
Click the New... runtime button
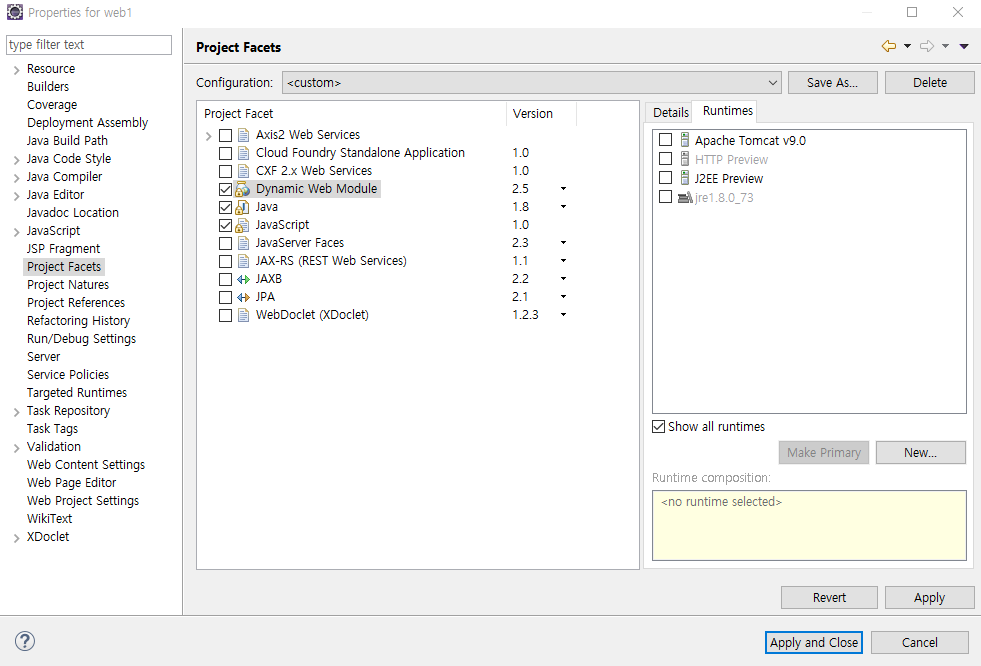coord(920,453)
